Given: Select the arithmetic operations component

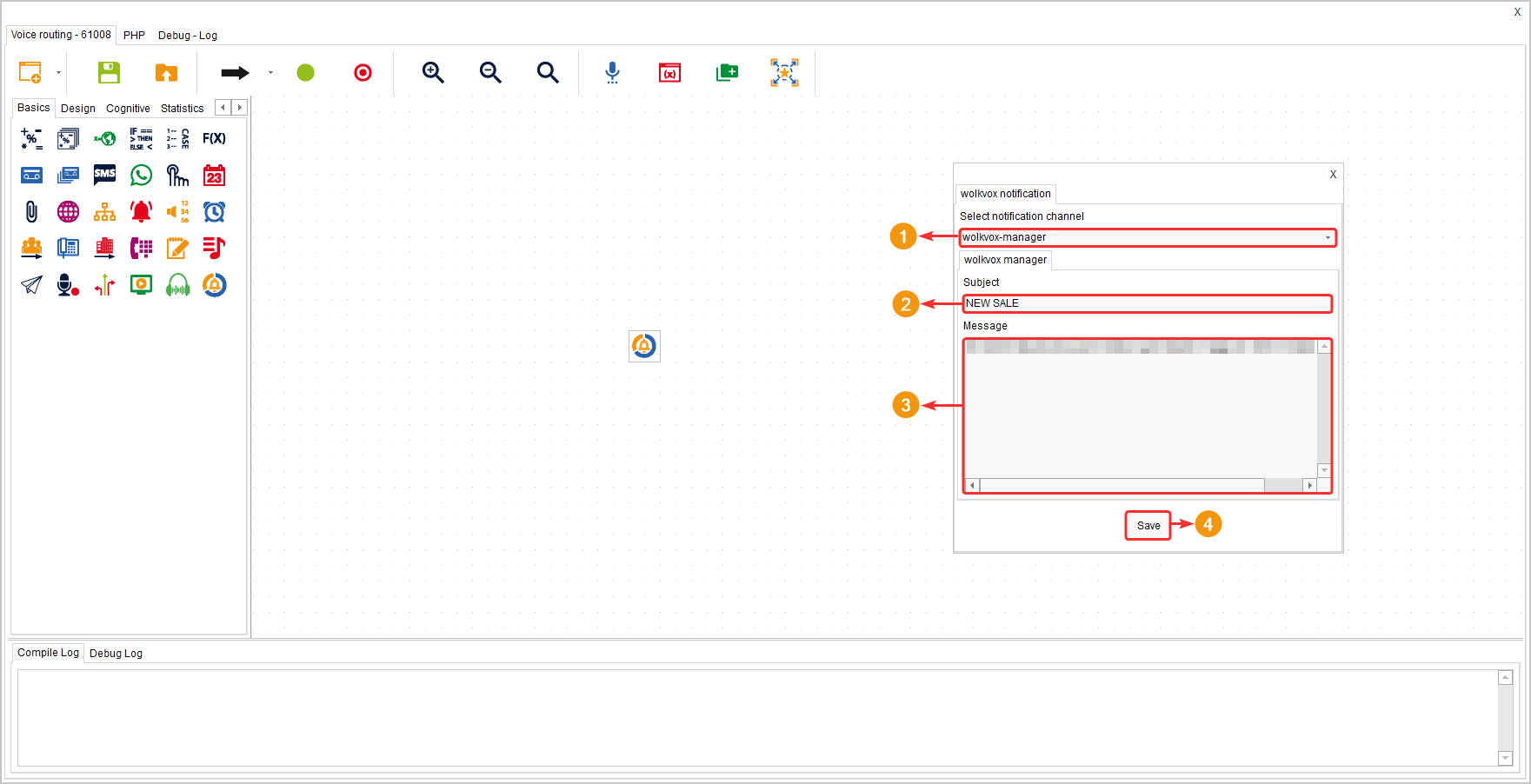Looking at the screenshot, I should click(31, 138).
